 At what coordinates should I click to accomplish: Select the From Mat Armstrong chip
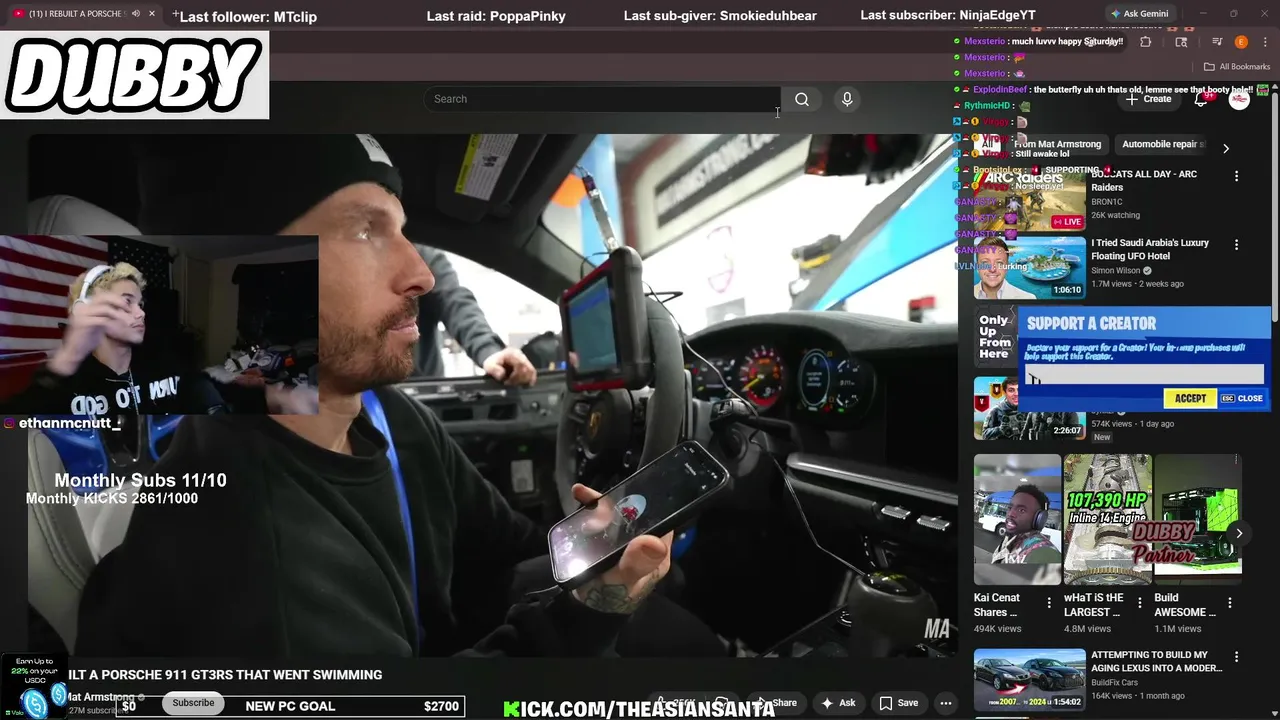[1057, 144]
